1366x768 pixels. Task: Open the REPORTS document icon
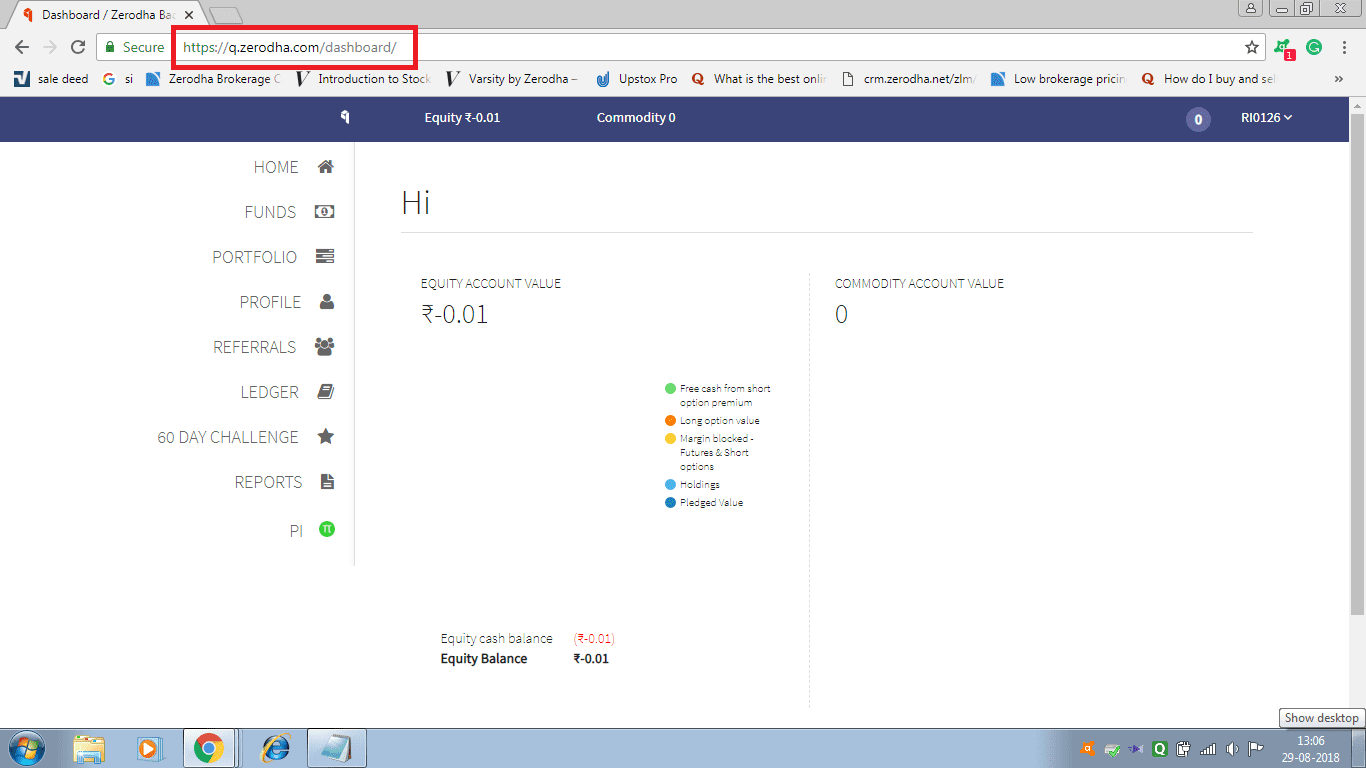click(326, 482)
